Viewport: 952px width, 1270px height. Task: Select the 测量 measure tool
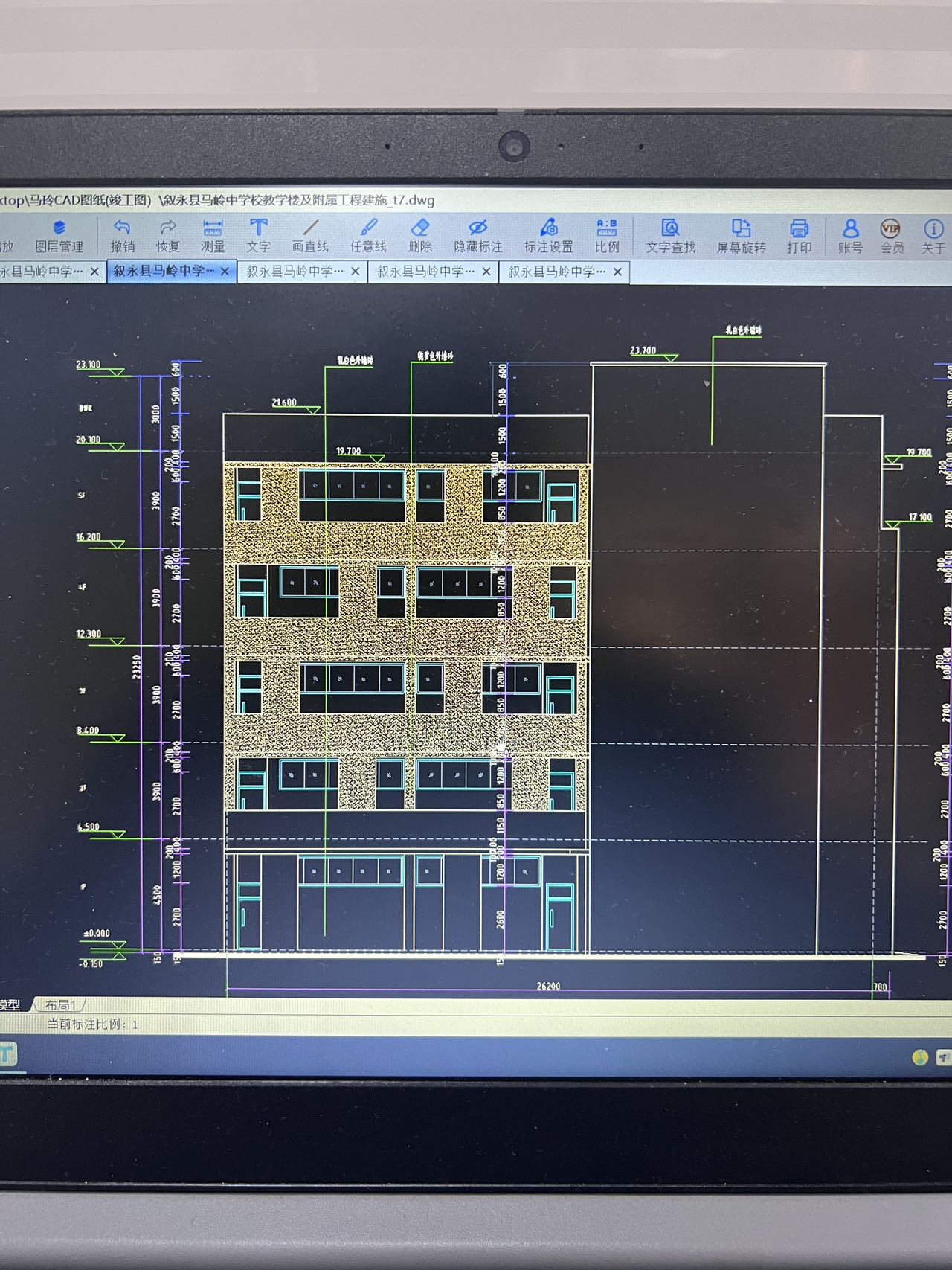pos(213,236)
